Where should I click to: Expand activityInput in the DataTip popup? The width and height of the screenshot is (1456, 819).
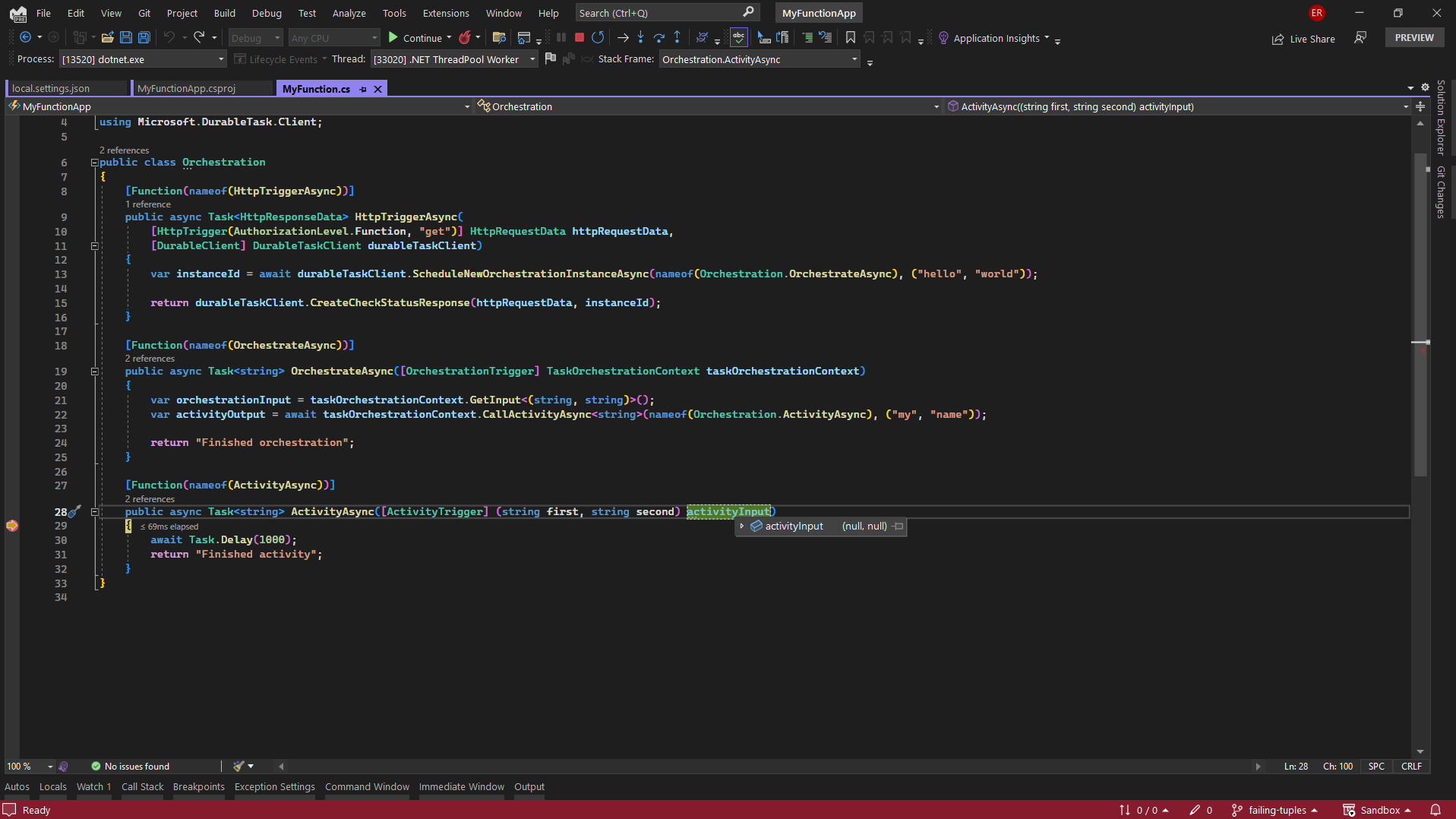742,526
